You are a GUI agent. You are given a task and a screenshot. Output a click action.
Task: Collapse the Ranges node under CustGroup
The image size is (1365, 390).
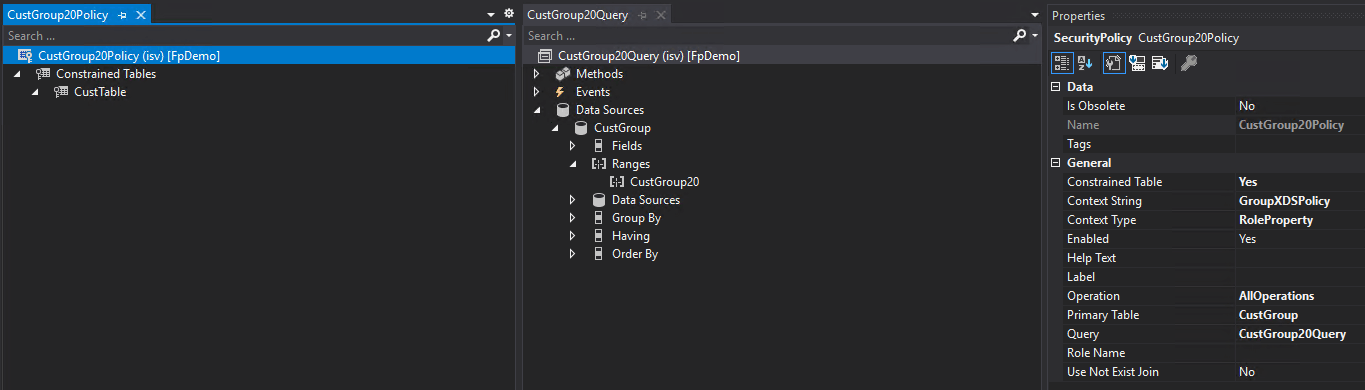(x=572, y=164)
